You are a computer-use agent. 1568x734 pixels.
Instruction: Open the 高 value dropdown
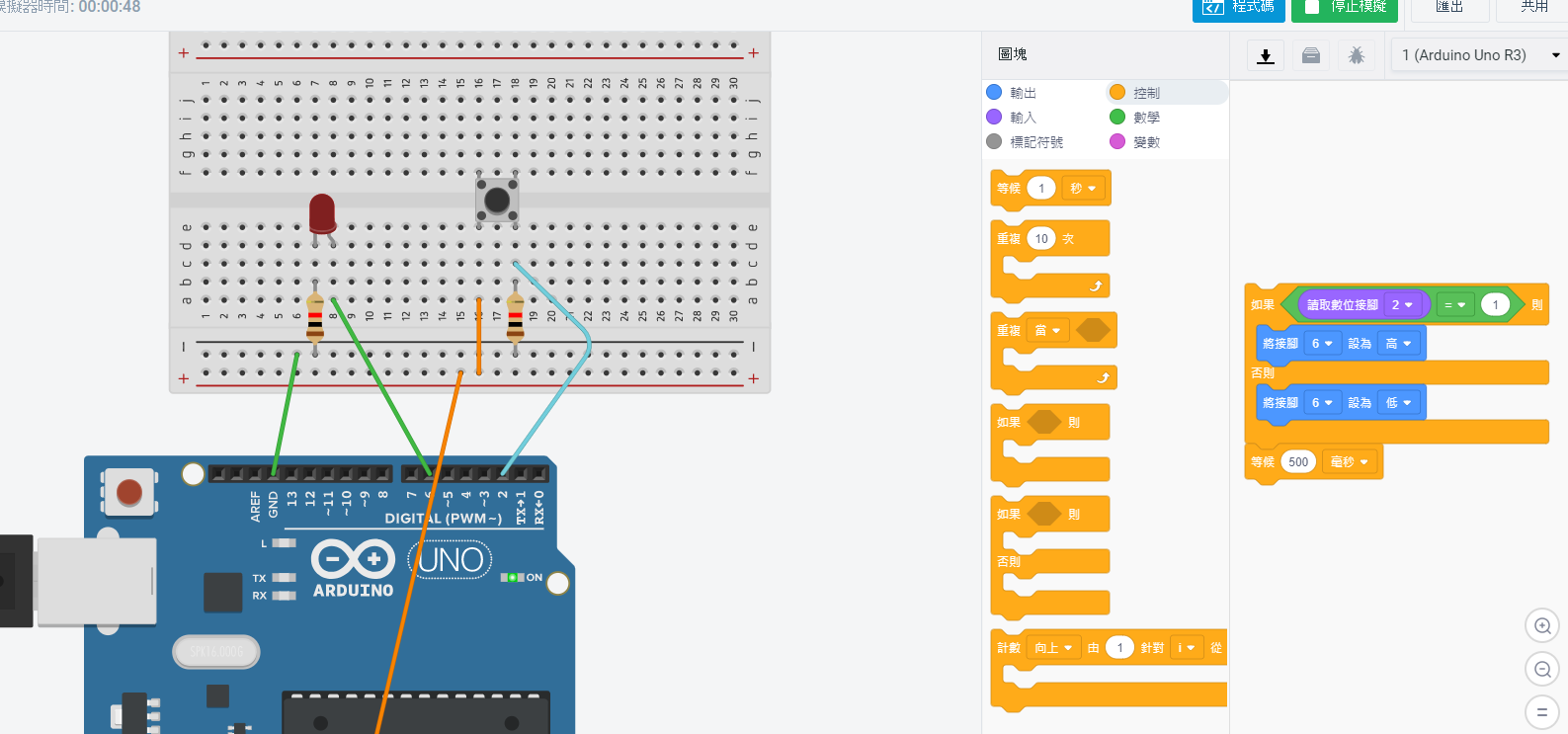coord(1398,344)
